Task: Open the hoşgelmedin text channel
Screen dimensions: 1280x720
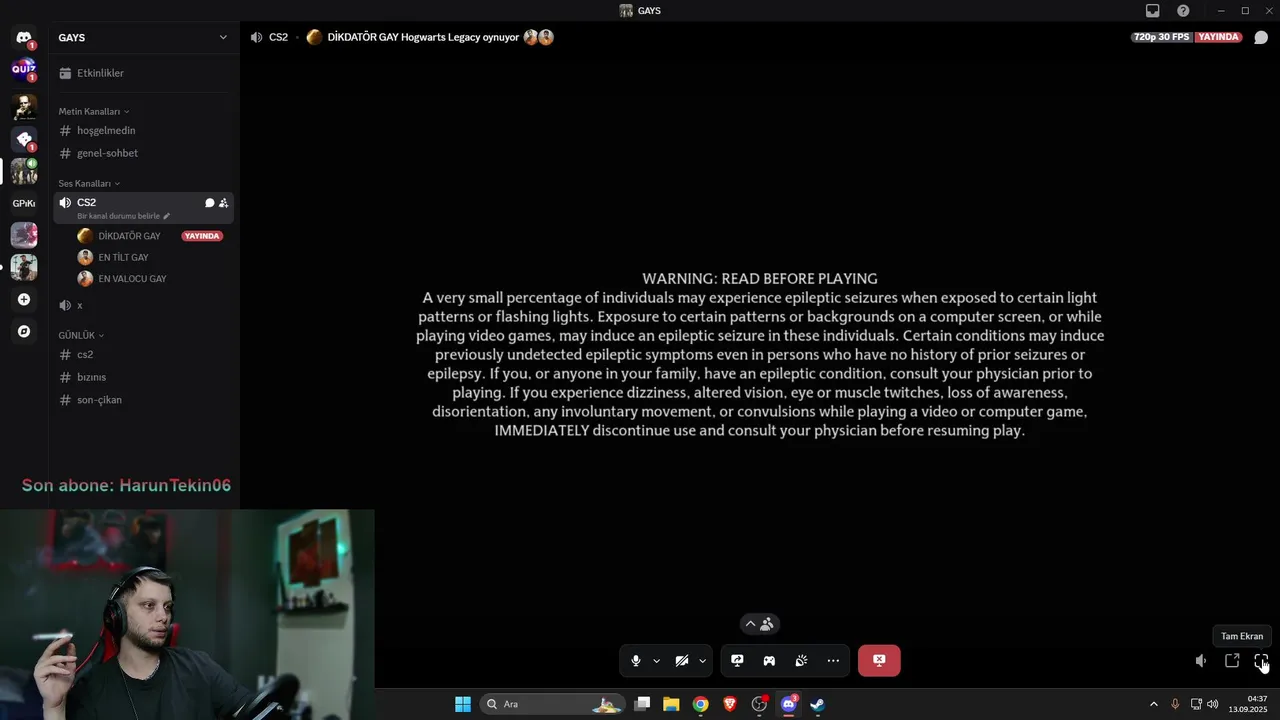Action: click(143, 130)
